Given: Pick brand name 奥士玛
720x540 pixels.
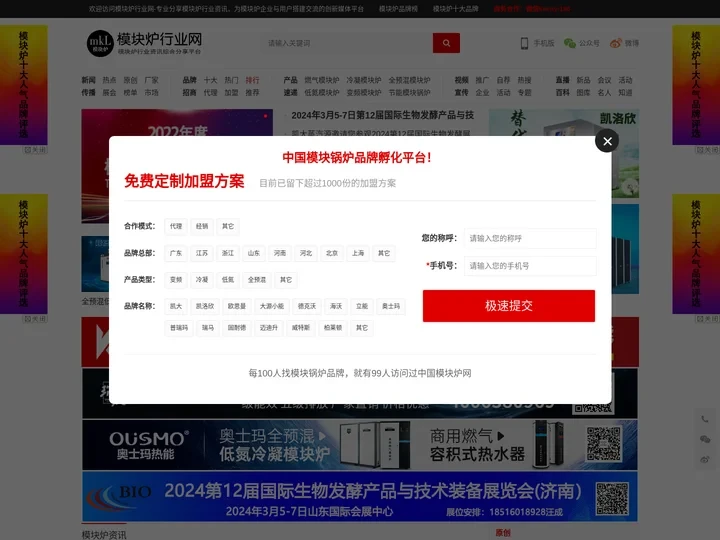Looking at the screenshot, I should [391, 306].
